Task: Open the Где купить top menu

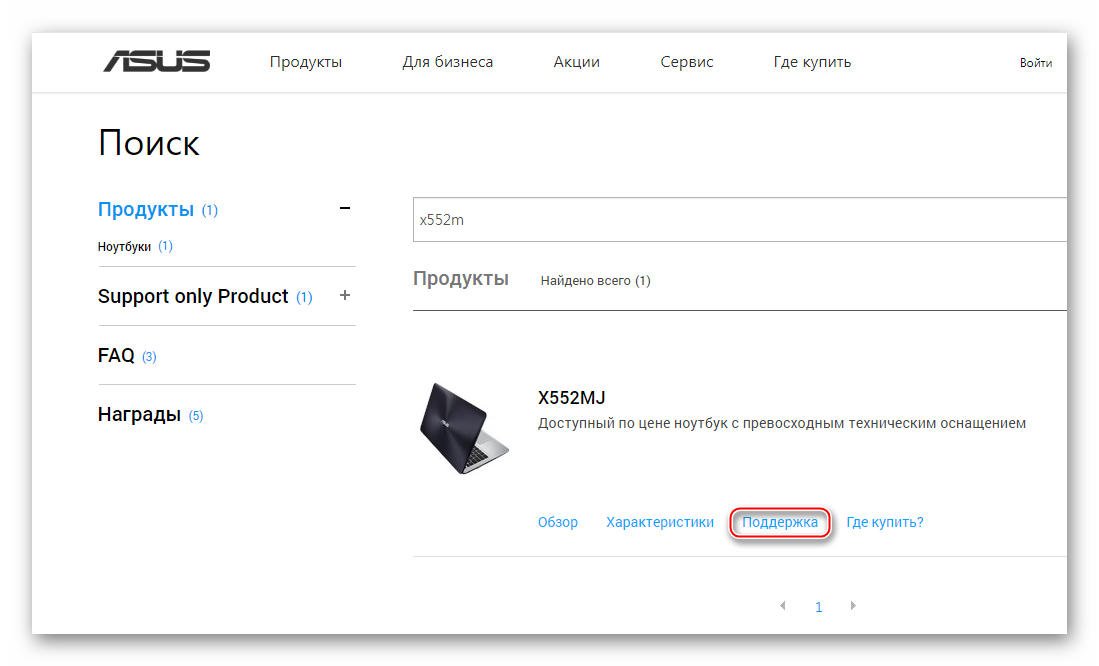Action: click(812, 62)
